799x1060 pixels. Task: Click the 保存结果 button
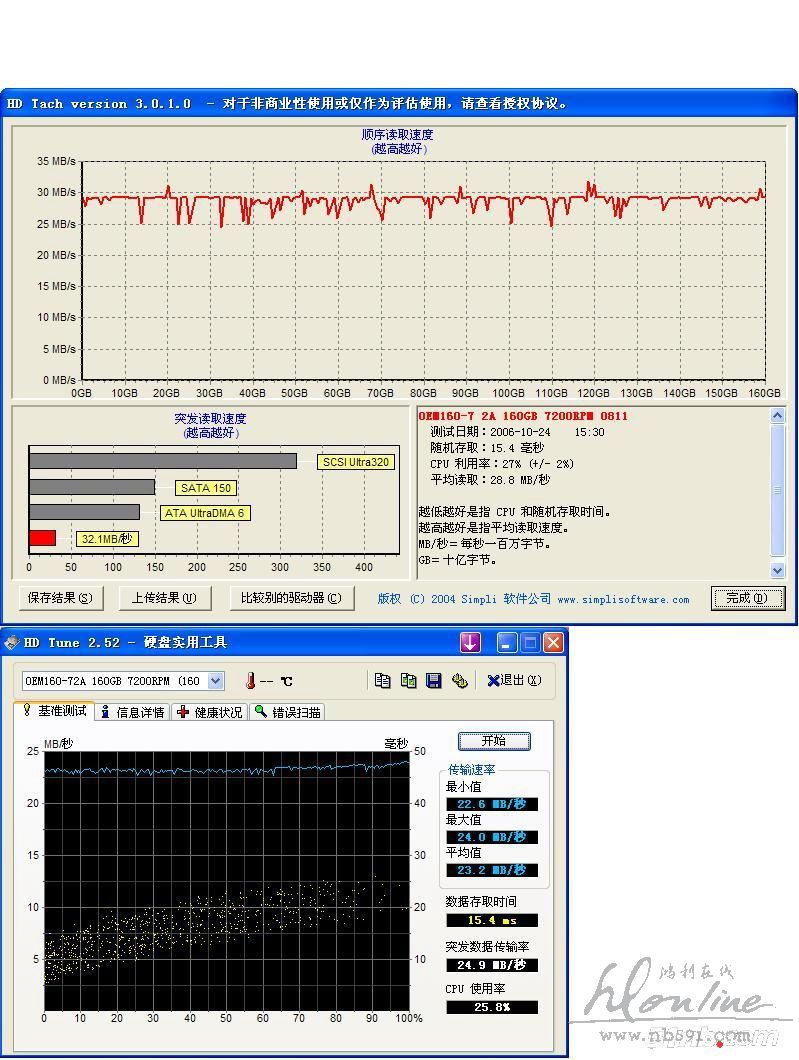pos(60,598)
